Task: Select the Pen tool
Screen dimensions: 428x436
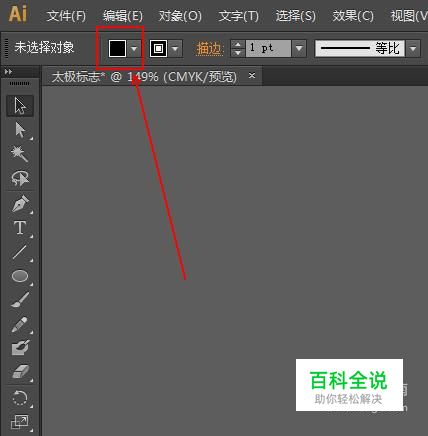Action: click(x=20, y=203)
